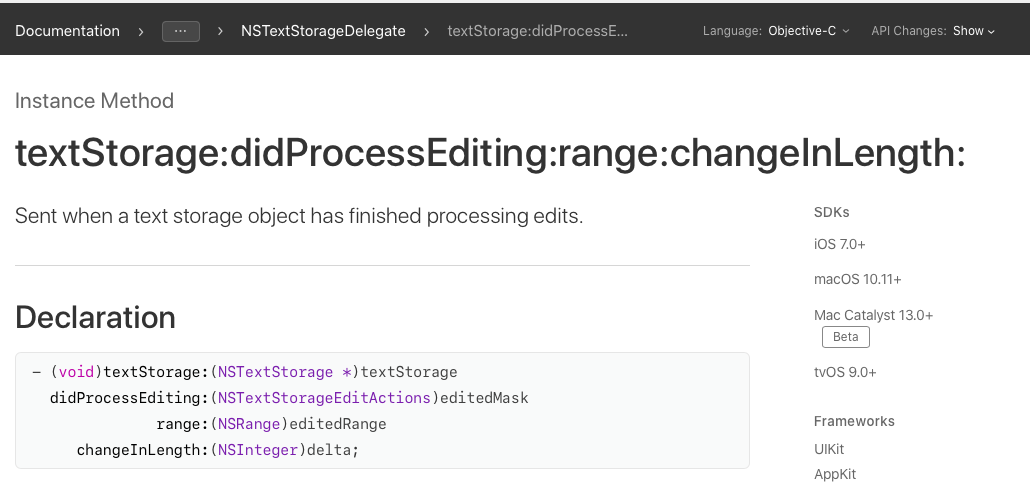The width and height of the screenshot is (1030, 504).
Task: Click the chevron after Documentation breadcrumb
Action: click(142, 31)
